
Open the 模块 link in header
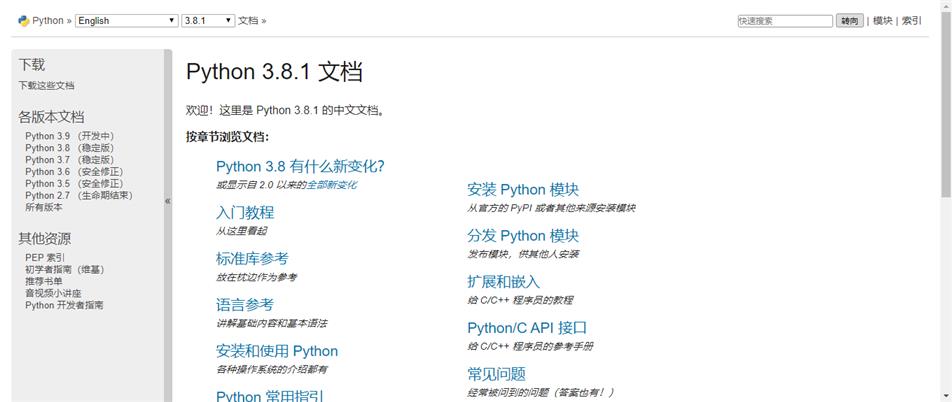click(x=883, y=21)
